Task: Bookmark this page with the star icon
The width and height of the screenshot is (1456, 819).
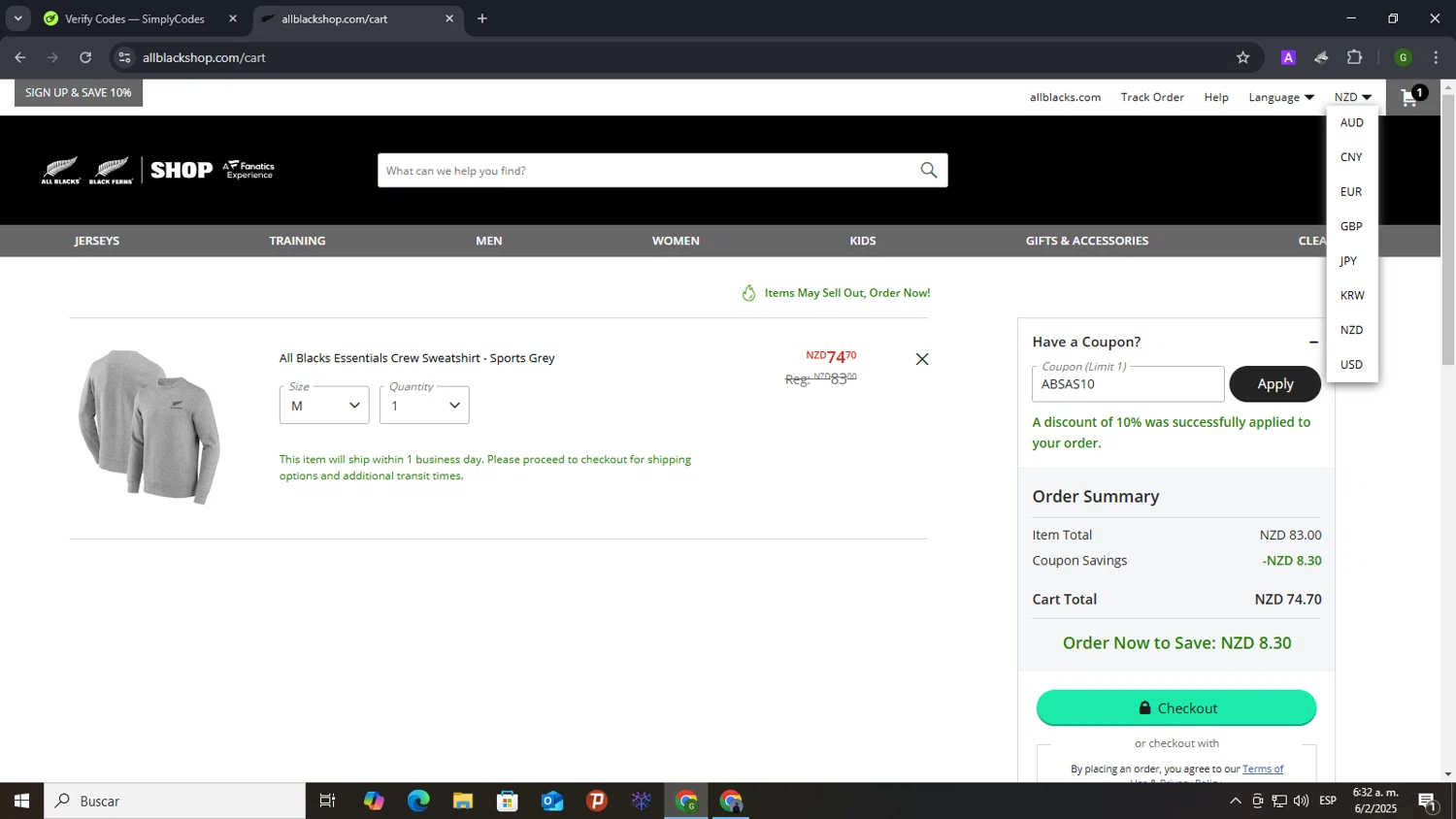Action: [x=1242, y=57]
